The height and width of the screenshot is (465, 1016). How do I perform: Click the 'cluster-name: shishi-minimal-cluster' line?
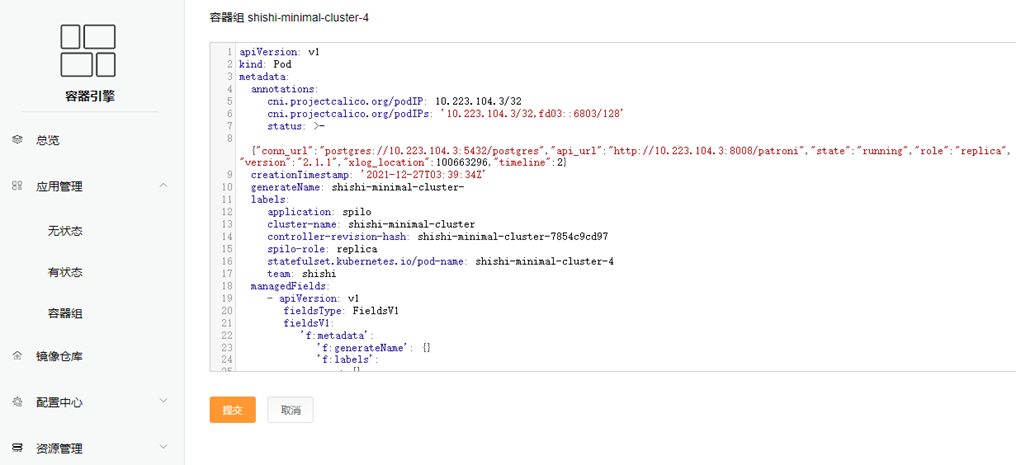click(370, 224)
